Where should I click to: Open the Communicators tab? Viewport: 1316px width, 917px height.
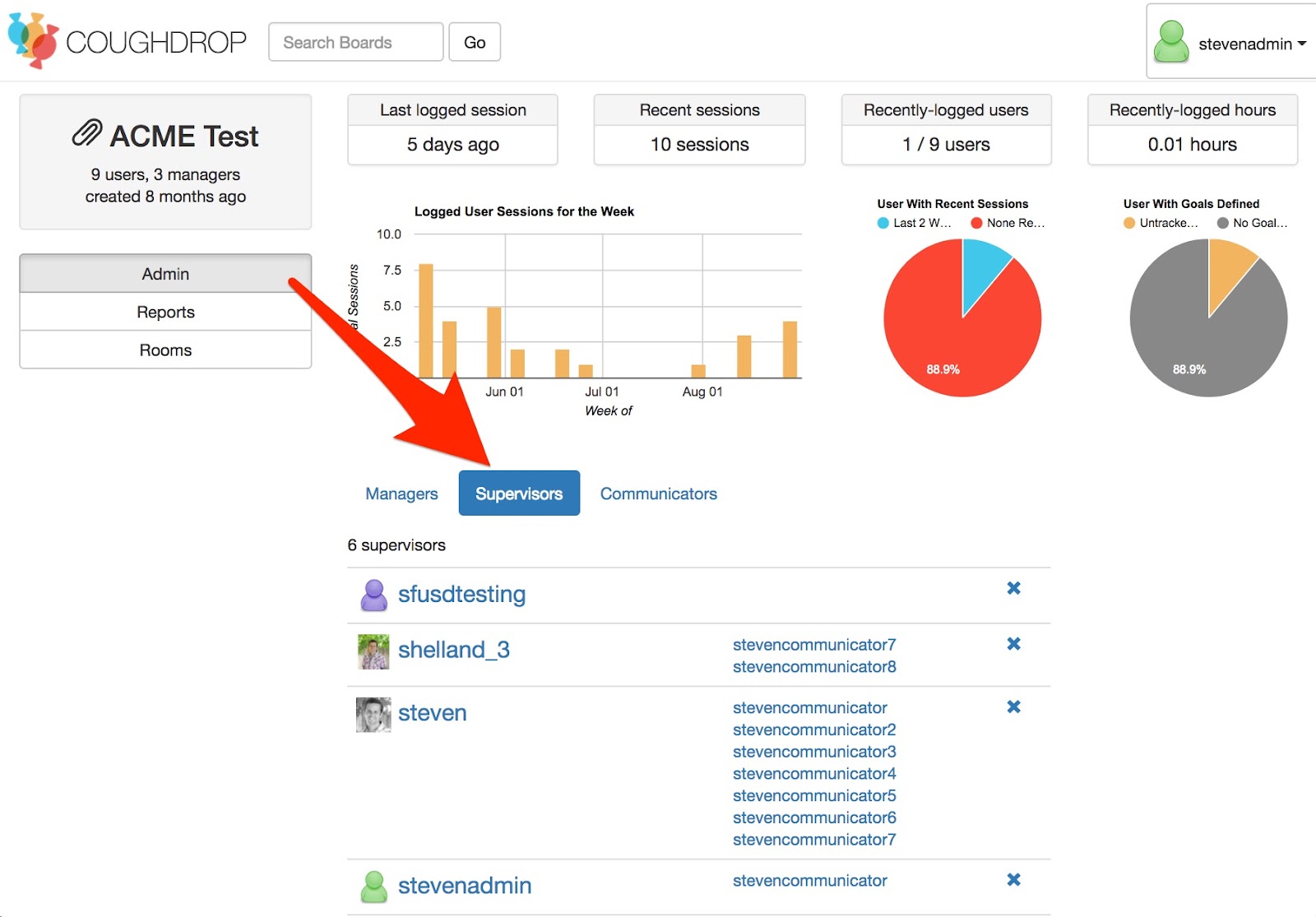[x=658, y=493]
